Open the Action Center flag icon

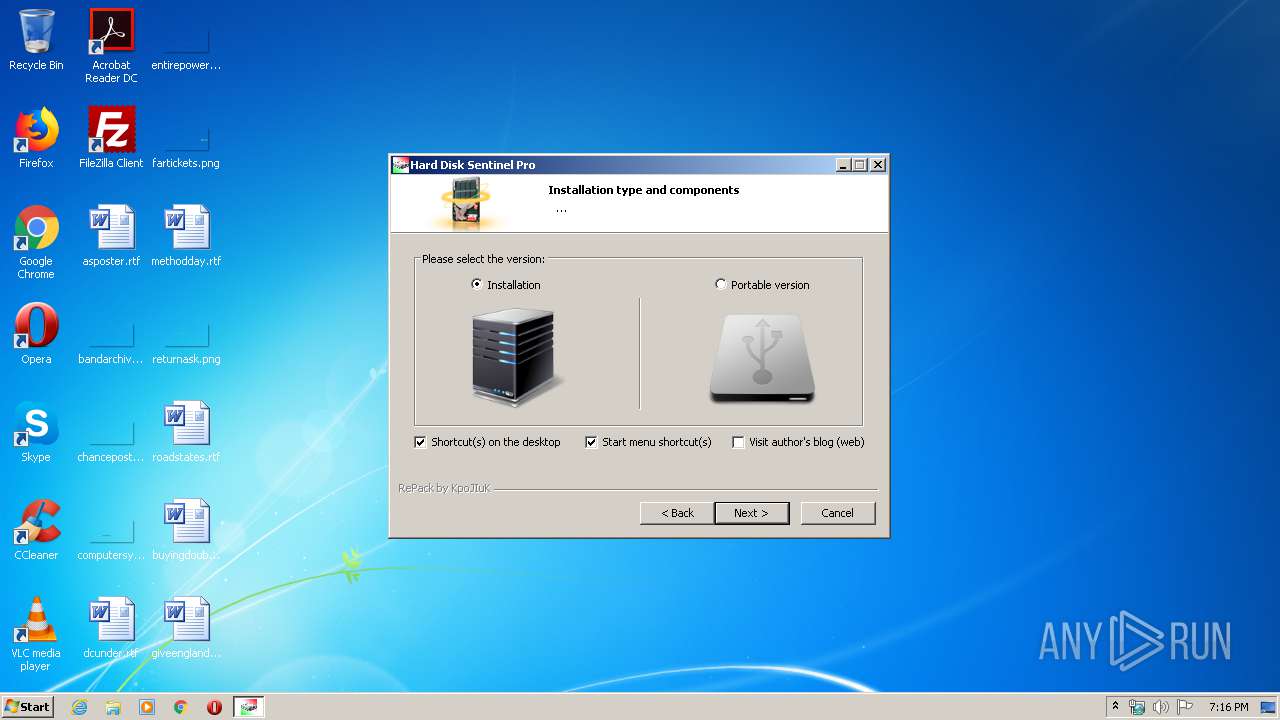1185,707
